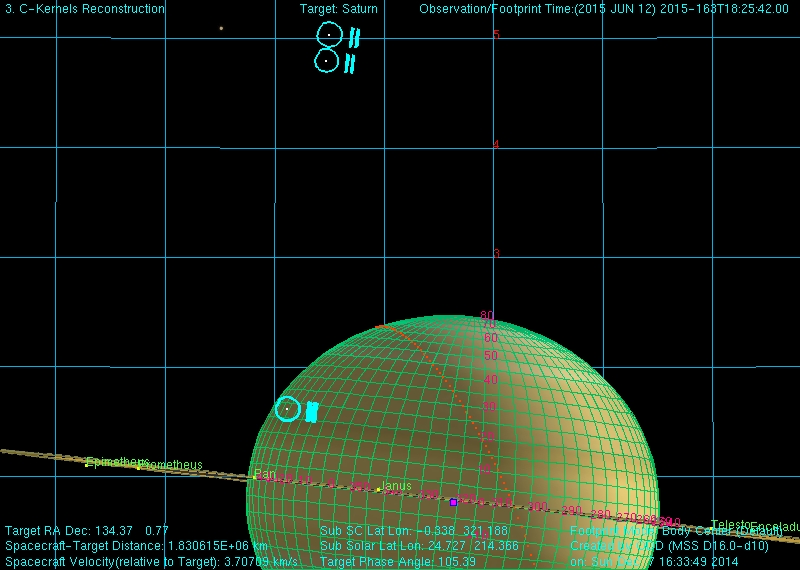Image resolution: width=800 pixels, height=570 pixels.
Task: Click the Spacecraft Velocity readout
Action: tap(152, 561)
